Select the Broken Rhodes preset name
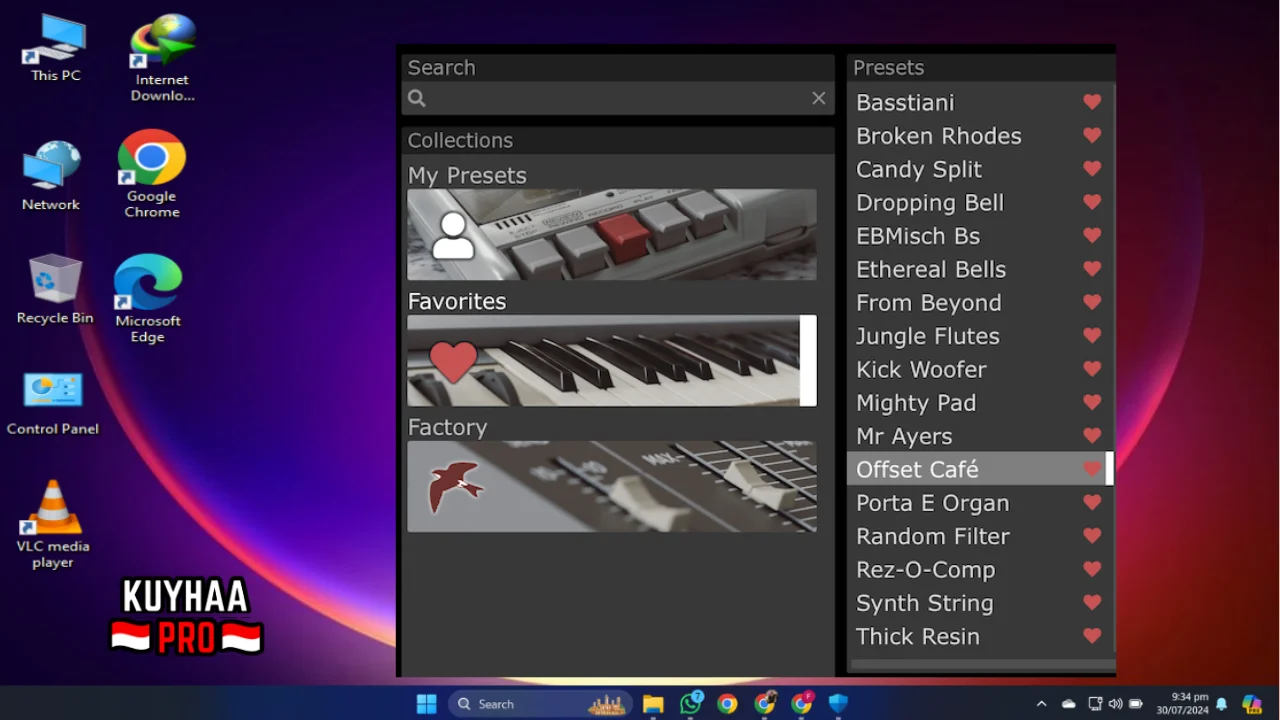The height and width of the screenshot is (720, 1280). [939, 136]
